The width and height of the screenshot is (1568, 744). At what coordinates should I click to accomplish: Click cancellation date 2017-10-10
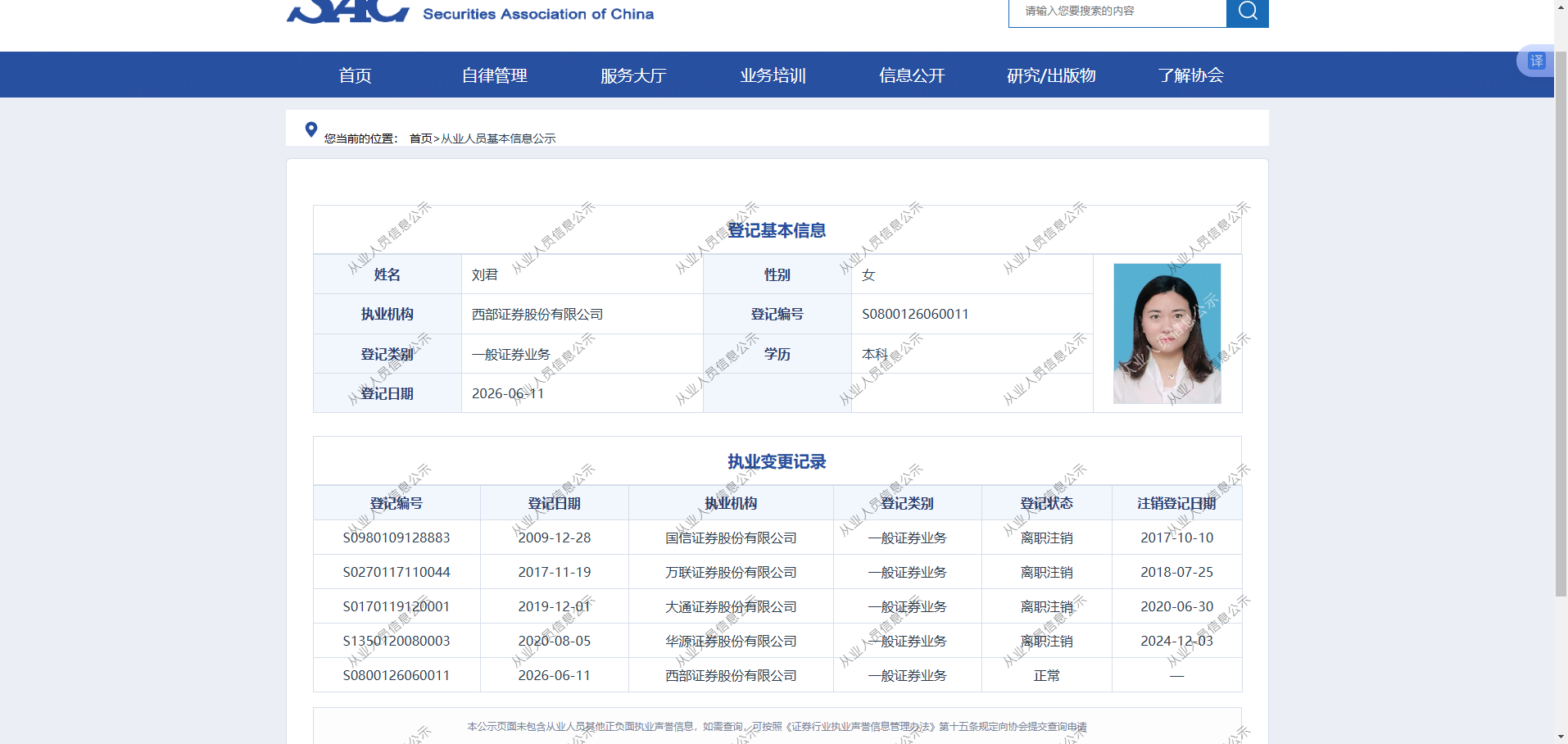[x=1177, y=538]
